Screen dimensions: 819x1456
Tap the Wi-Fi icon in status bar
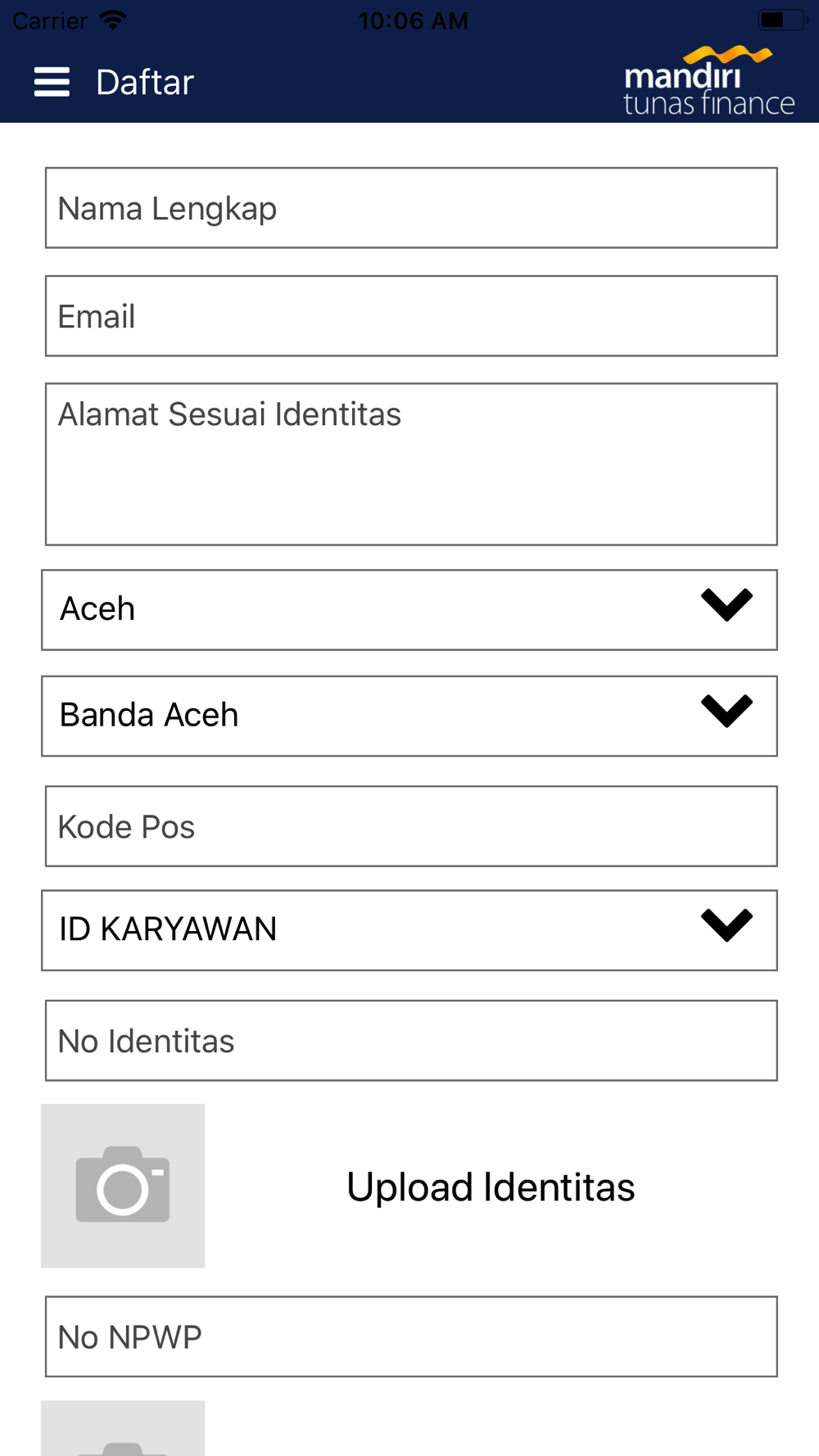point(113,20)
